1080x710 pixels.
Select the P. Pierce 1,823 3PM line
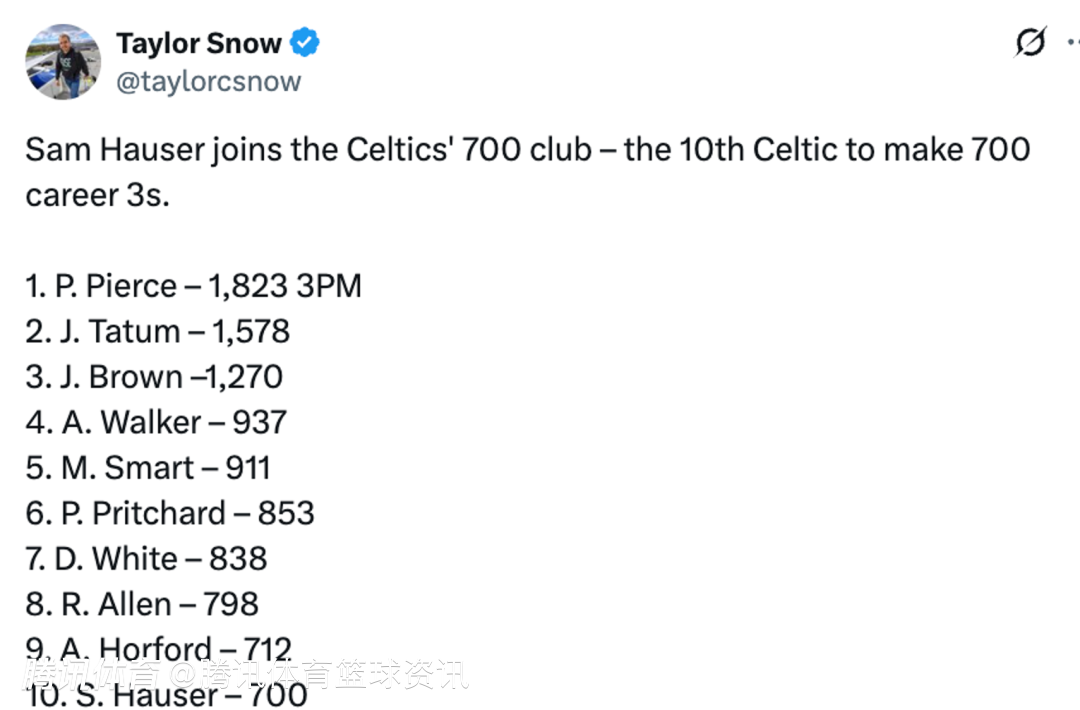pos(193,286)
